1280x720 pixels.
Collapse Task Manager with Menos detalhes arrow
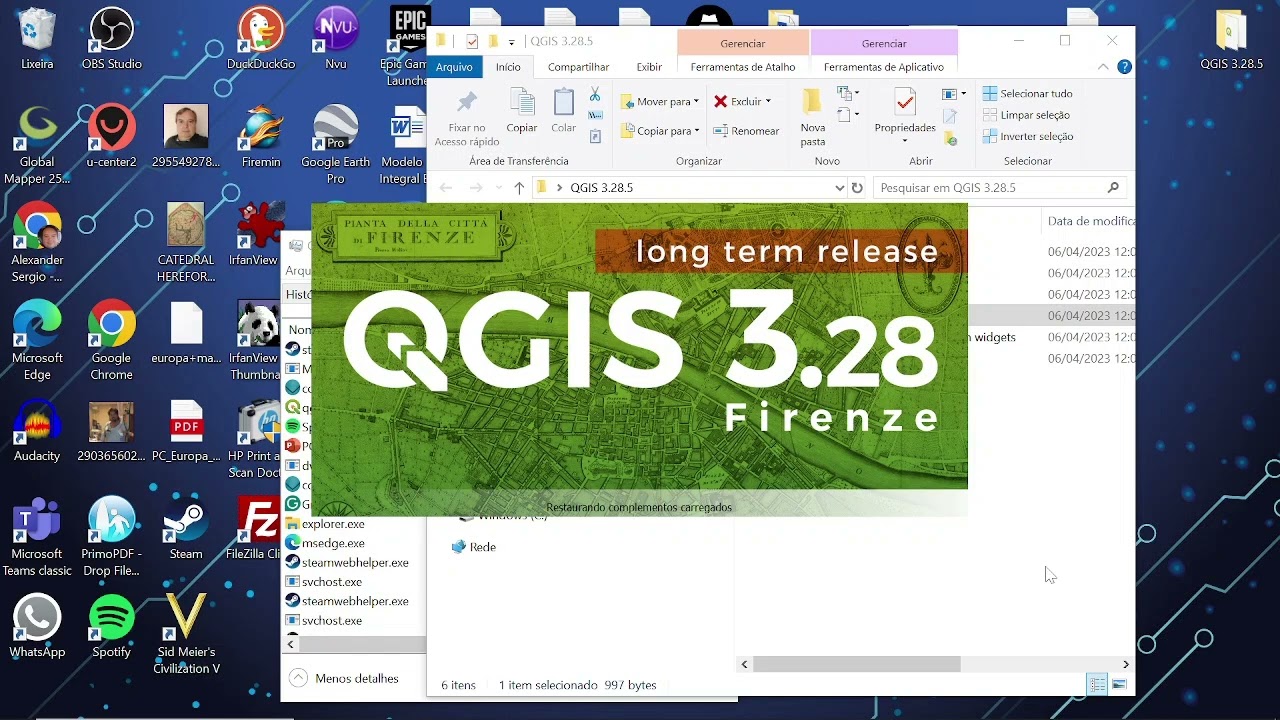click(x=298, y=678)
